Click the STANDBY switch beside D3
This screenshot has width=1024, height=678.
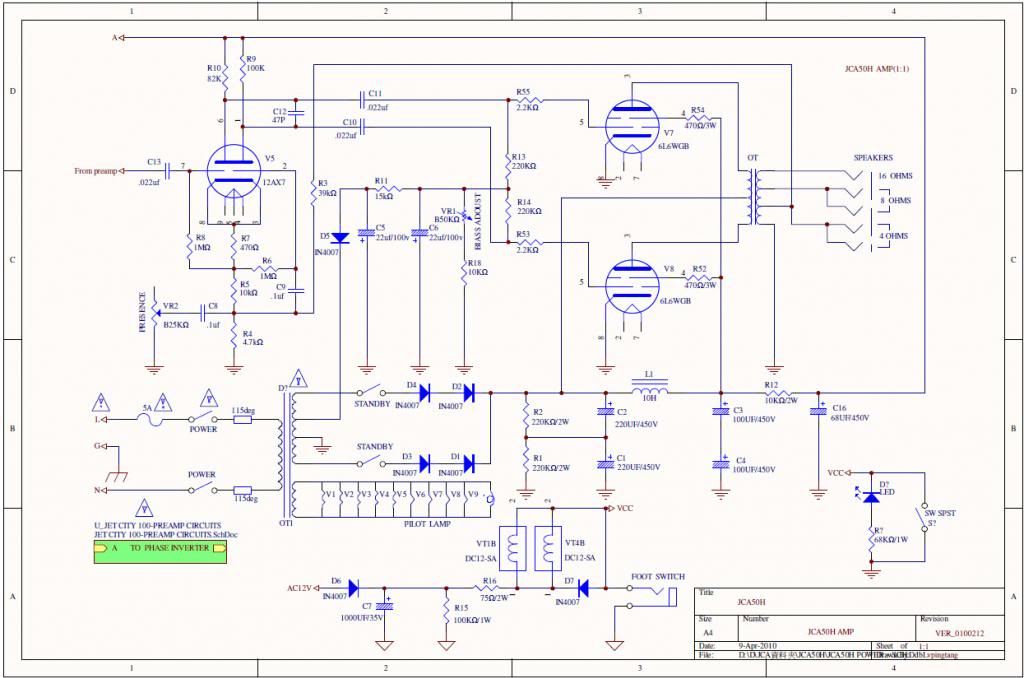(371, 462)
